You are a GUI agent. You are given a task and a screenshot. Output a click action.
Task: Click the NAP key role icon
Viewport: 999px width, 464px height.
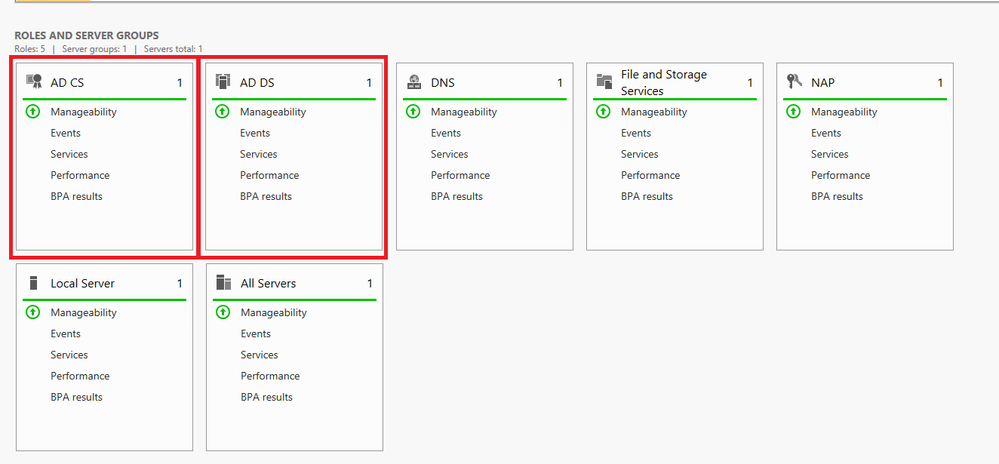click(x=793, y=82)
